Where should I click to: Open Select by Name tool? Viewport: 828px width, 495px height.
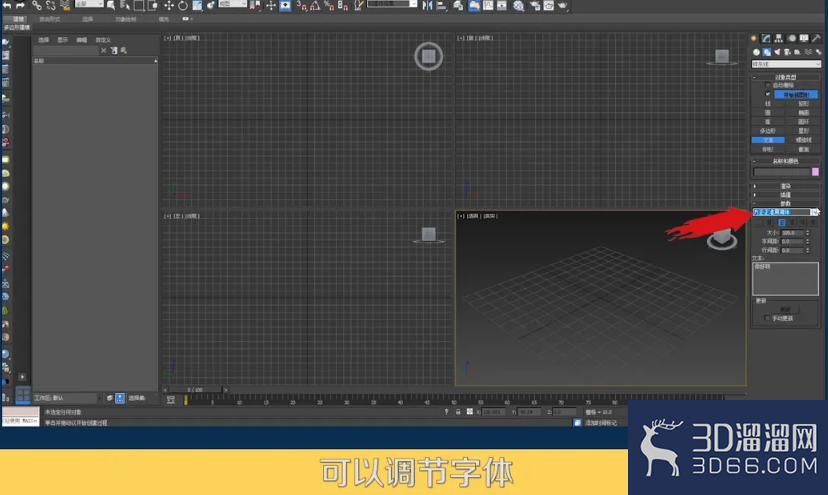point(125,5)
